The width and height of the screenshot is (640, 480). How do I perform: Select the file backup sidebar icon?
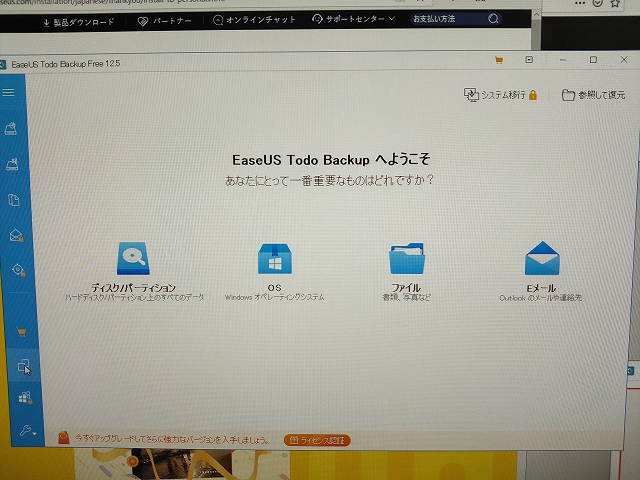(14, 200)
